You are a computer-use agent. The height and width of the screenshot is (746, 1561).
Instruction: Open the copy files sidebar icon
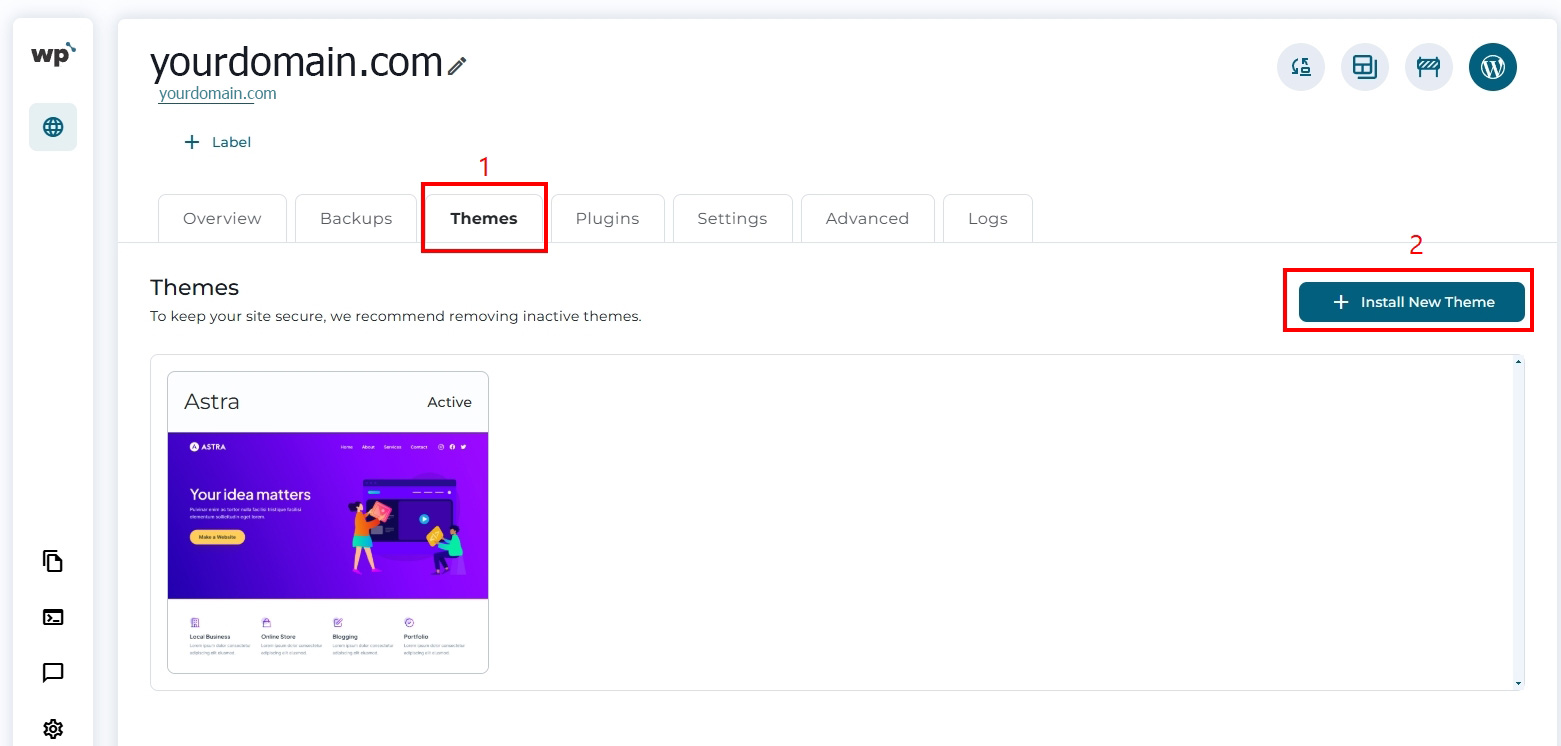click(53, 561)
